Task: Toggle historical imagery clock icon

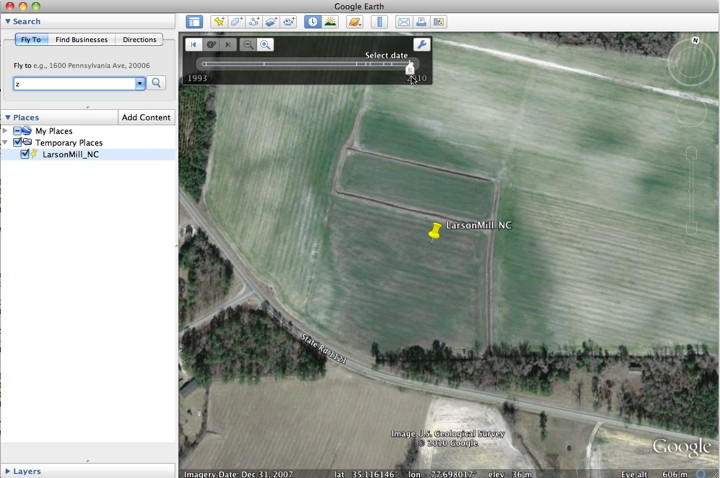Action: tap(312, 21)
